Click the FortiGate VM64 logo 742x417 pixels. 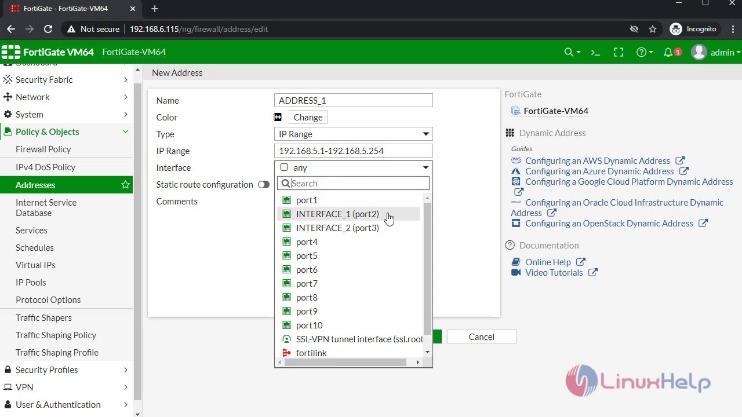pos(47,52)
